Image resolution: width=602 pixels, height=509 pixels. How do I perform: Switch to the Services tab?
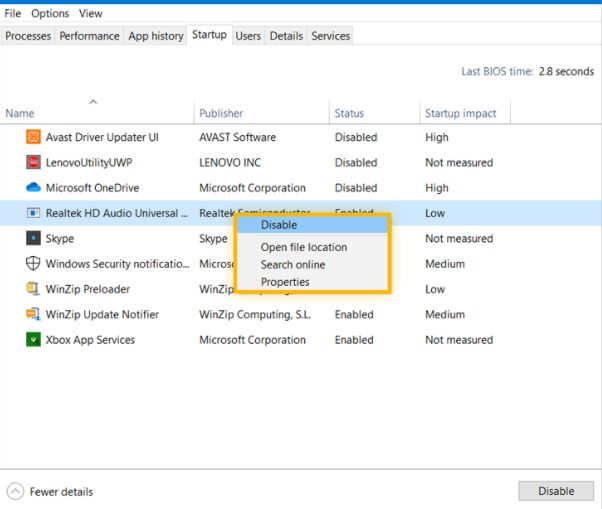(x=331, y=36)
